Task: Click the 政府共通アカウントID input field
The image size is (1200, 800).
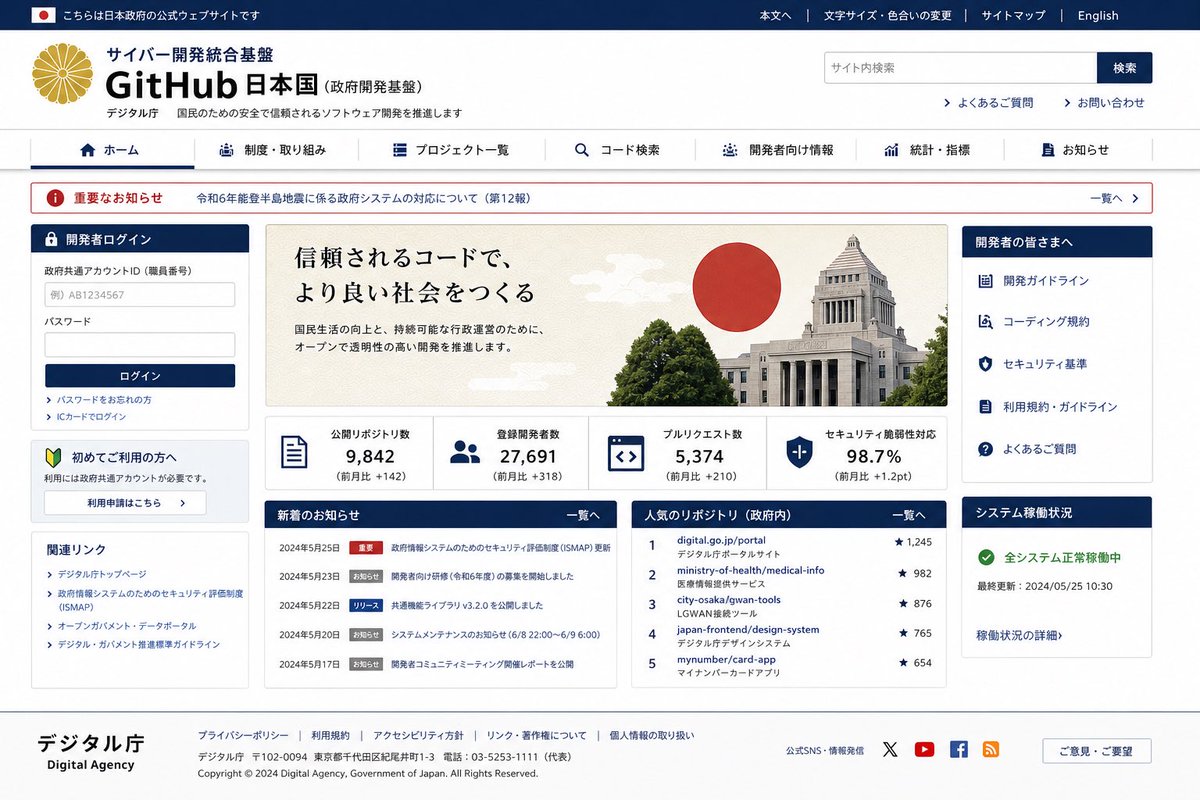Action: click(140, 294)
